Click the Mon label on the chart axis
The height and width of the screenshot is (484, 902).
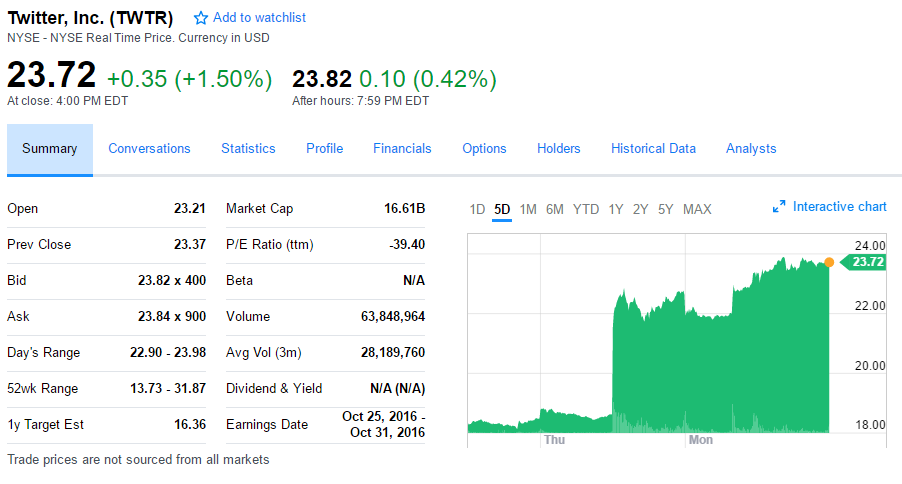click(701, 440)
